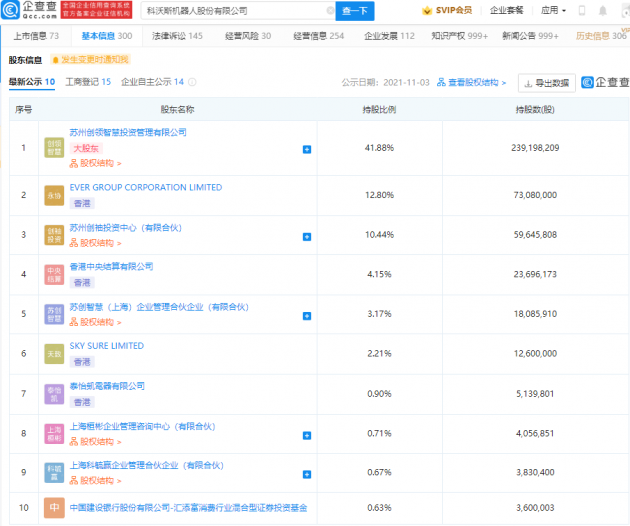Click the 导出数据 export button
630x526 pixels.
click(x=547, y=83)
